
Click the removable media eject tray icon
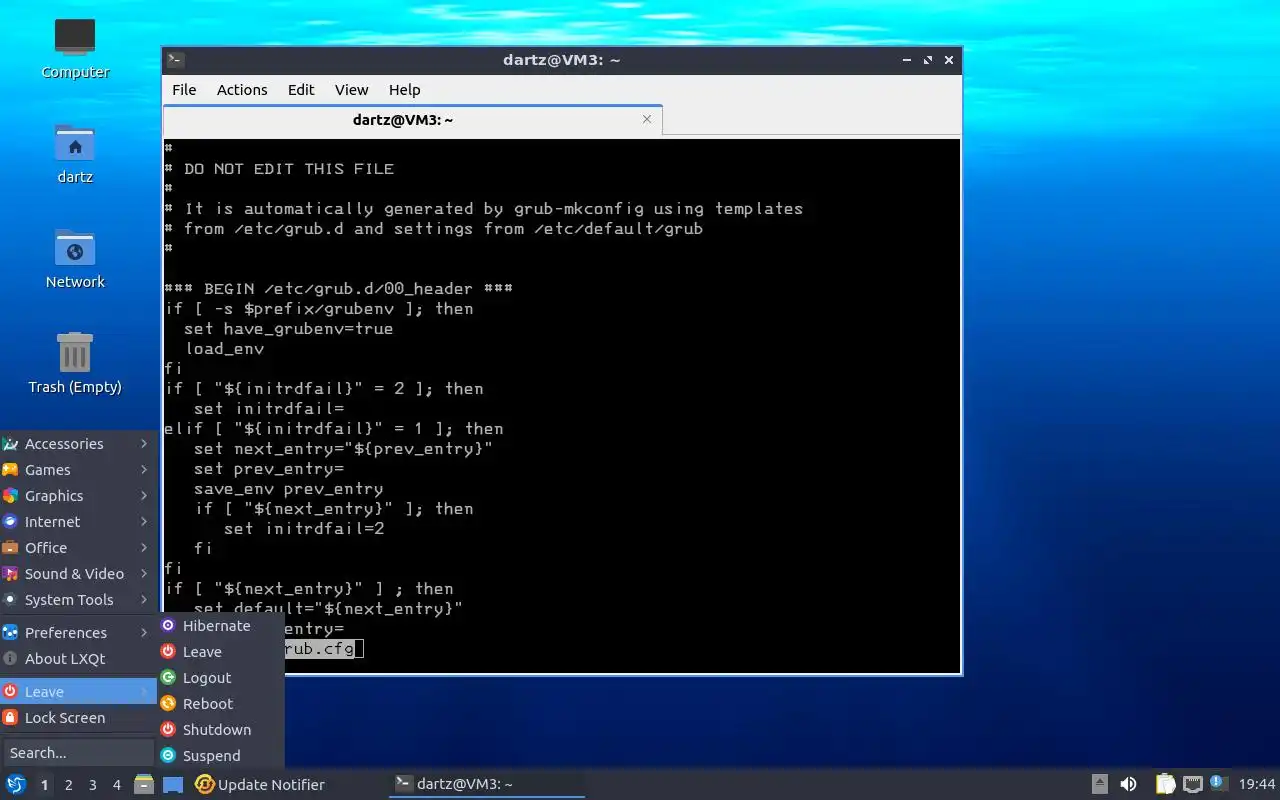1099,784
